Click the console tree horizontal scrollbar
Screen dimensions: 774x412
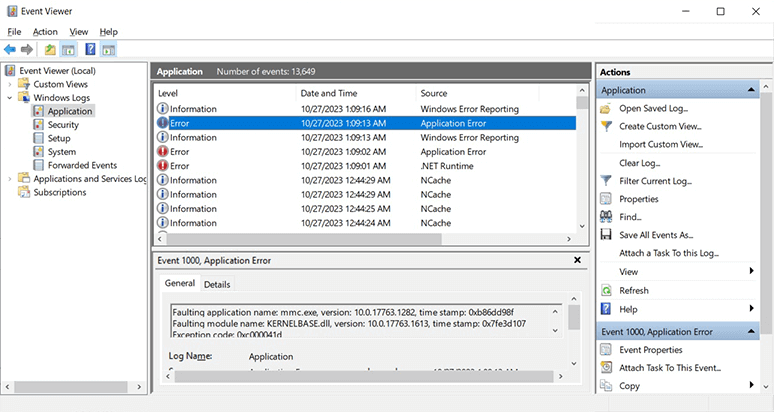[73, 387]
